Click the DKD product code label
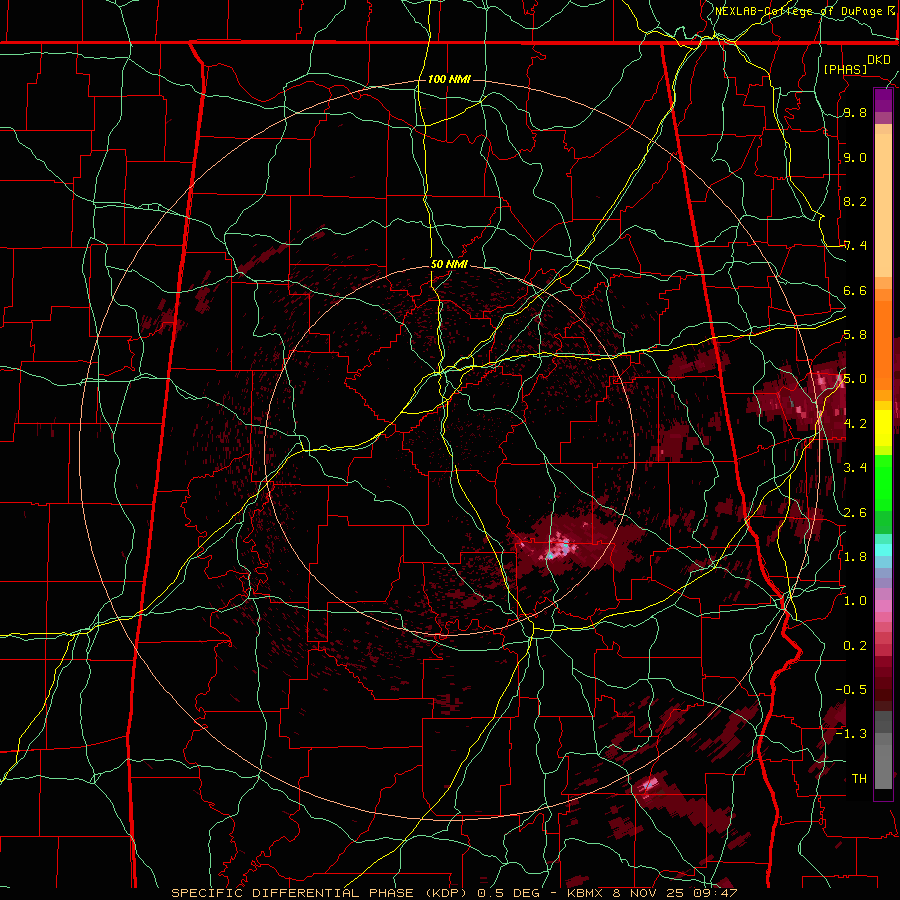This screenshot has height=900, width=900. (x=878, y=60)
